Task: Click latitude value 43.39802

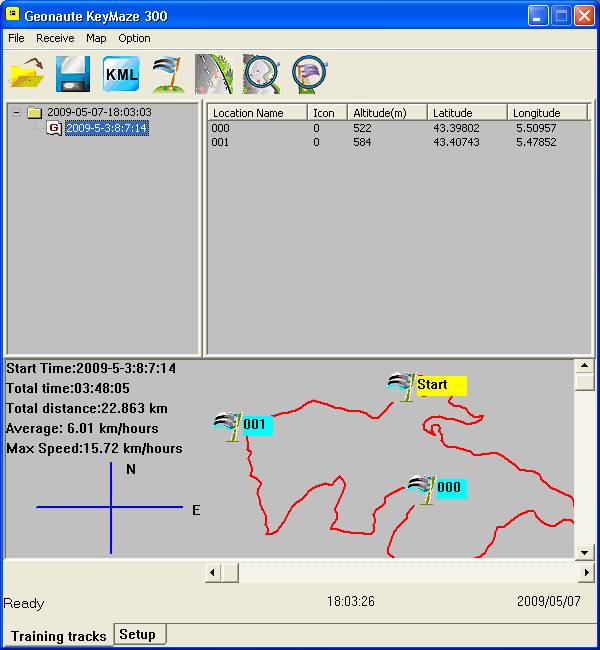Action: (456, 128)
